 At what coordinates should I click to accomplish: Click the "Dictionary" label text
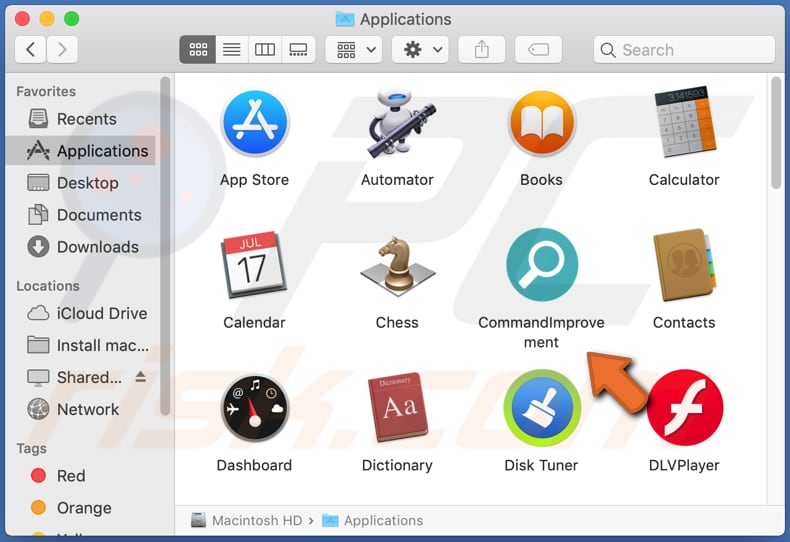[x=398, y=465]
